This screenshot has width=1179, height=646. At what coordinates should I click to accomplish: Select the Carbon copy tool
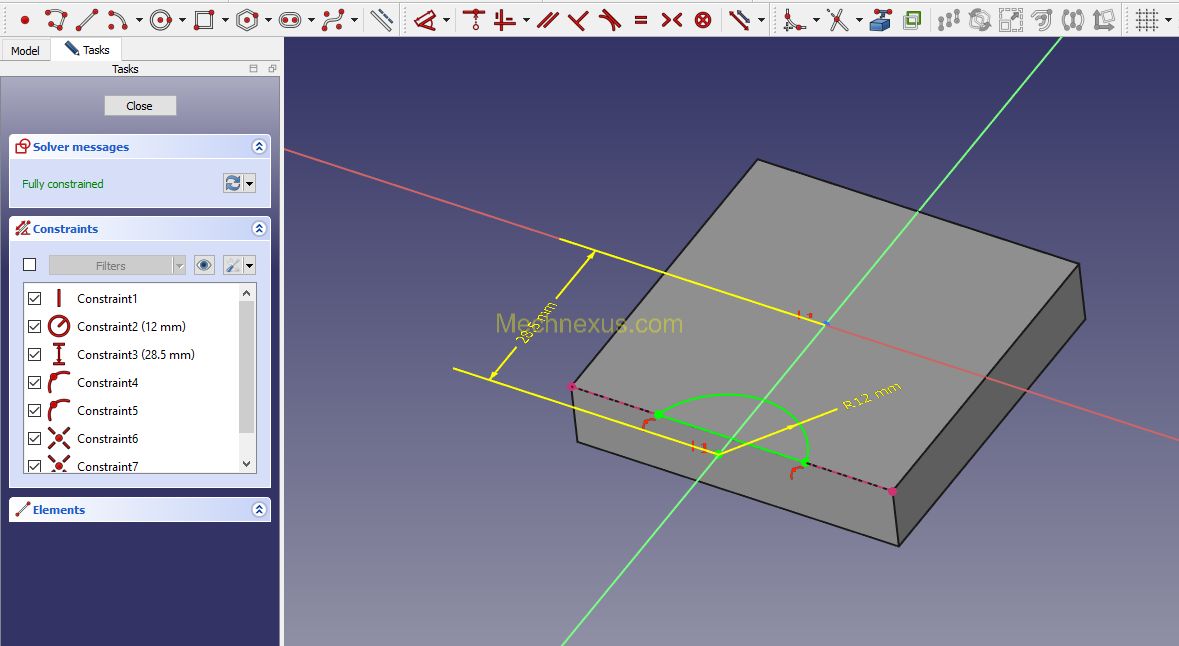pyautogui.click(x=911, y=20)
